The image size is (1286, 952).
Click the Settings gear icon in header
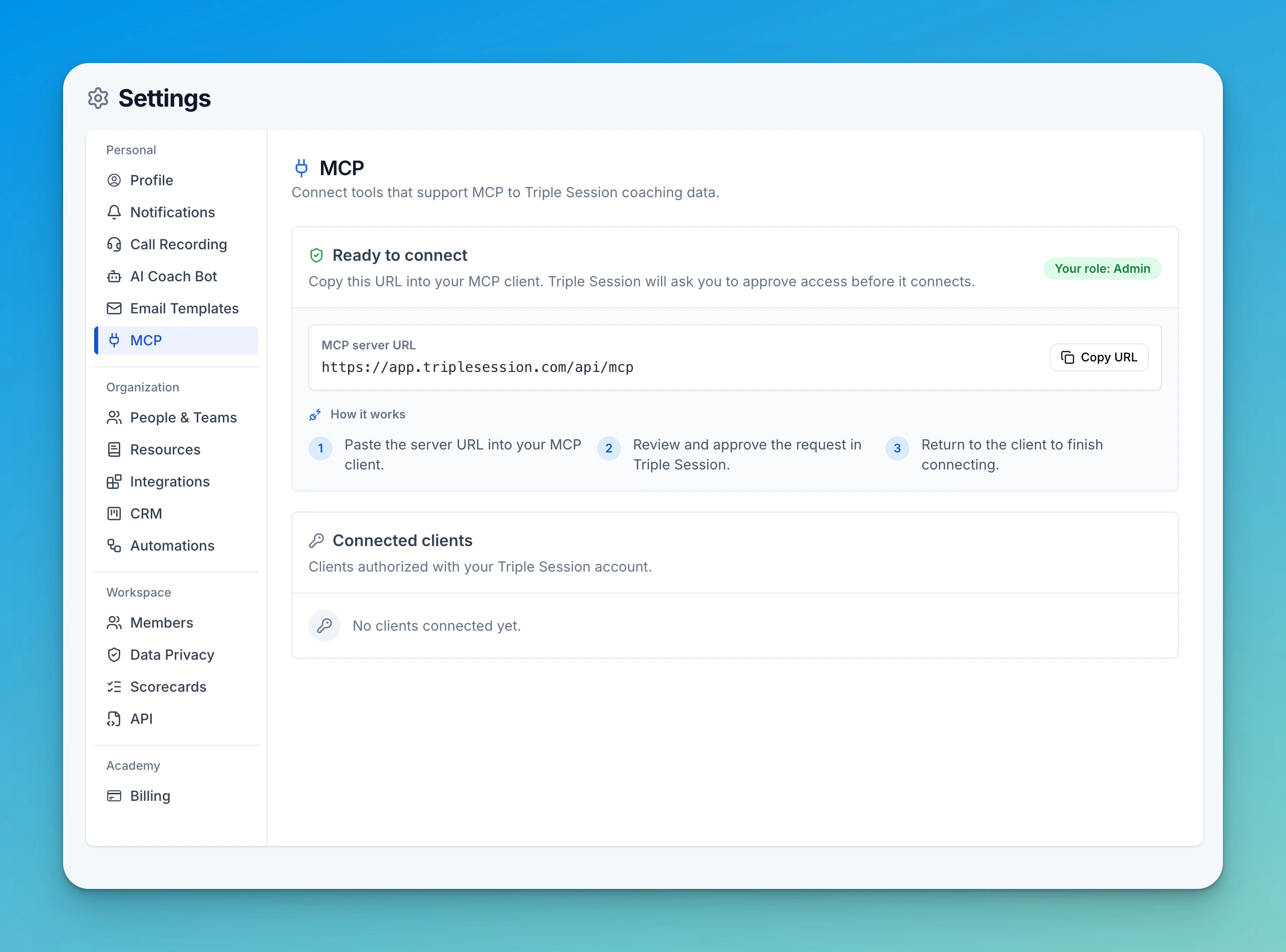pyautogui.click(x=98, y=98)
